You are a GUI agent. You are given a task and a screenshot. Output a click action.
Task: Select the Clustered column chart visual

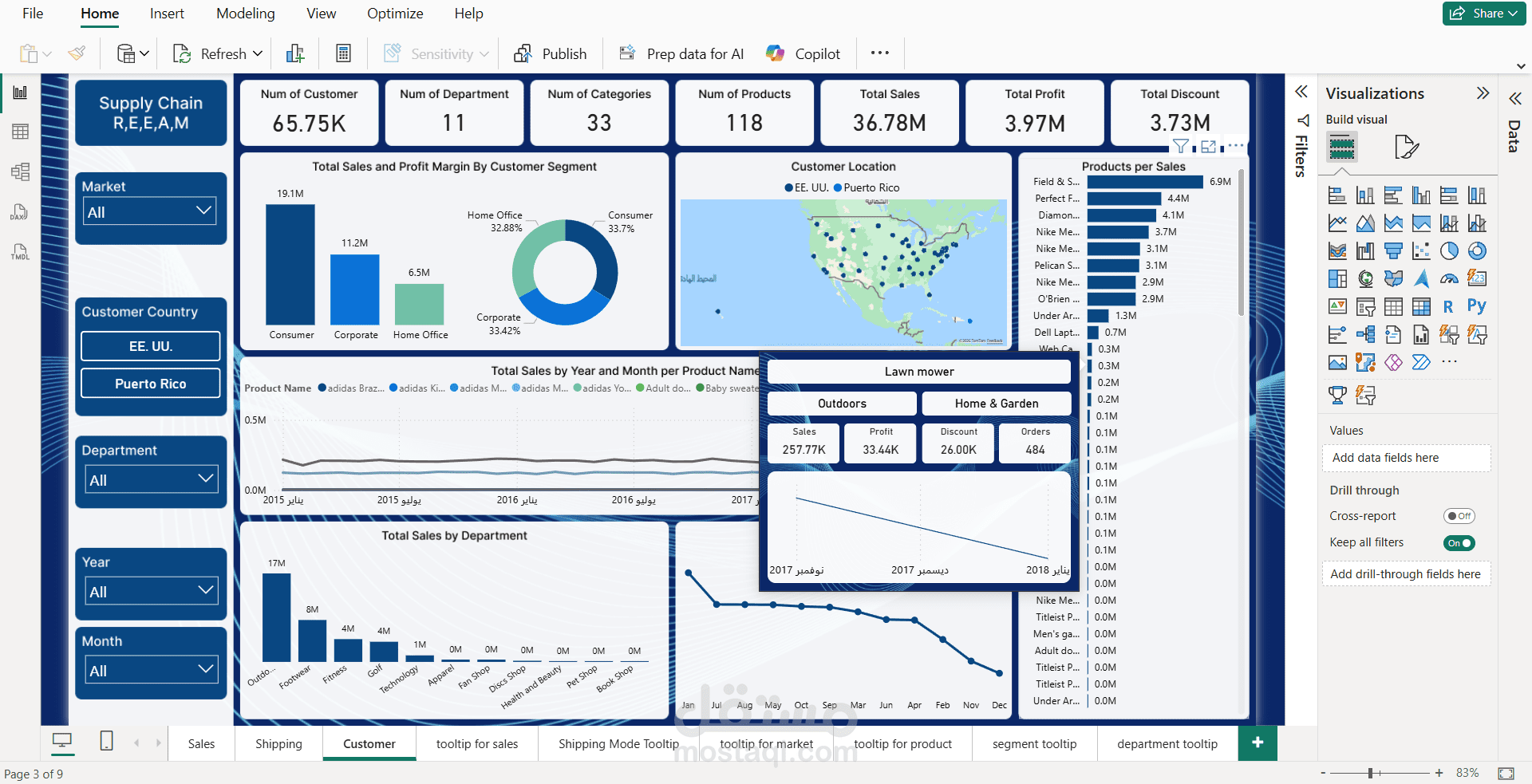(x=1421, y=195)
